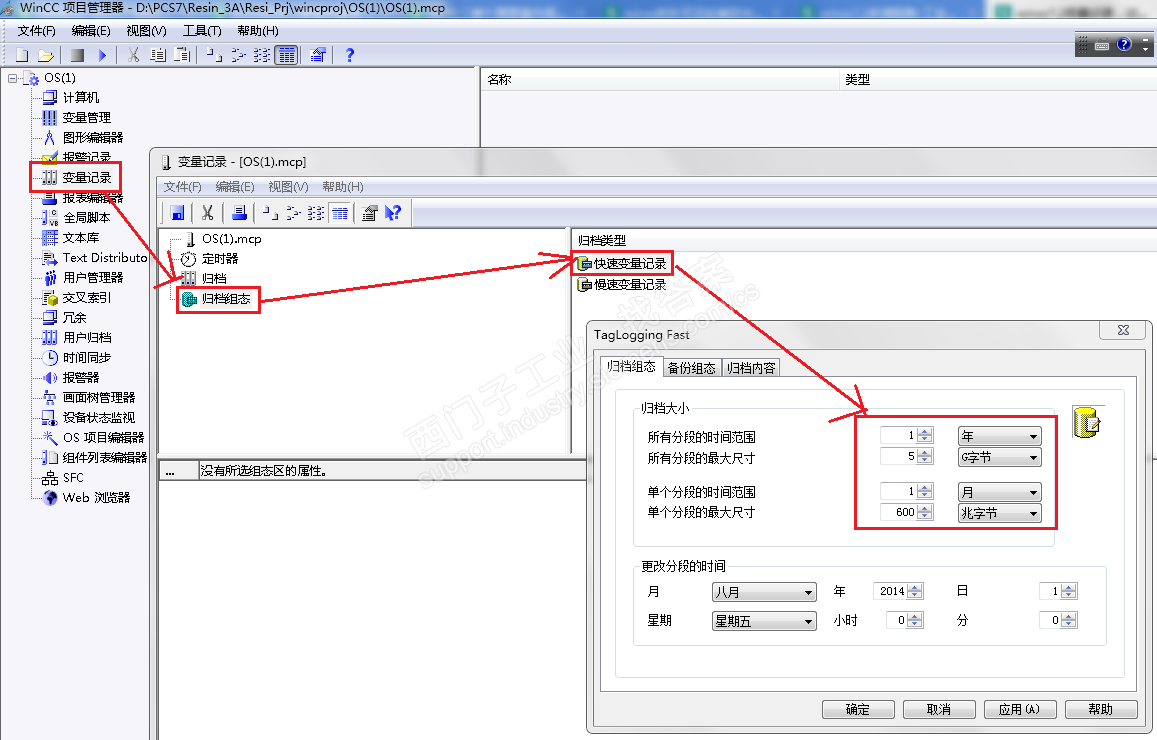Click spinner of the 600 size field
This screenshot has height=740, width=1157.
pos(925,512)
